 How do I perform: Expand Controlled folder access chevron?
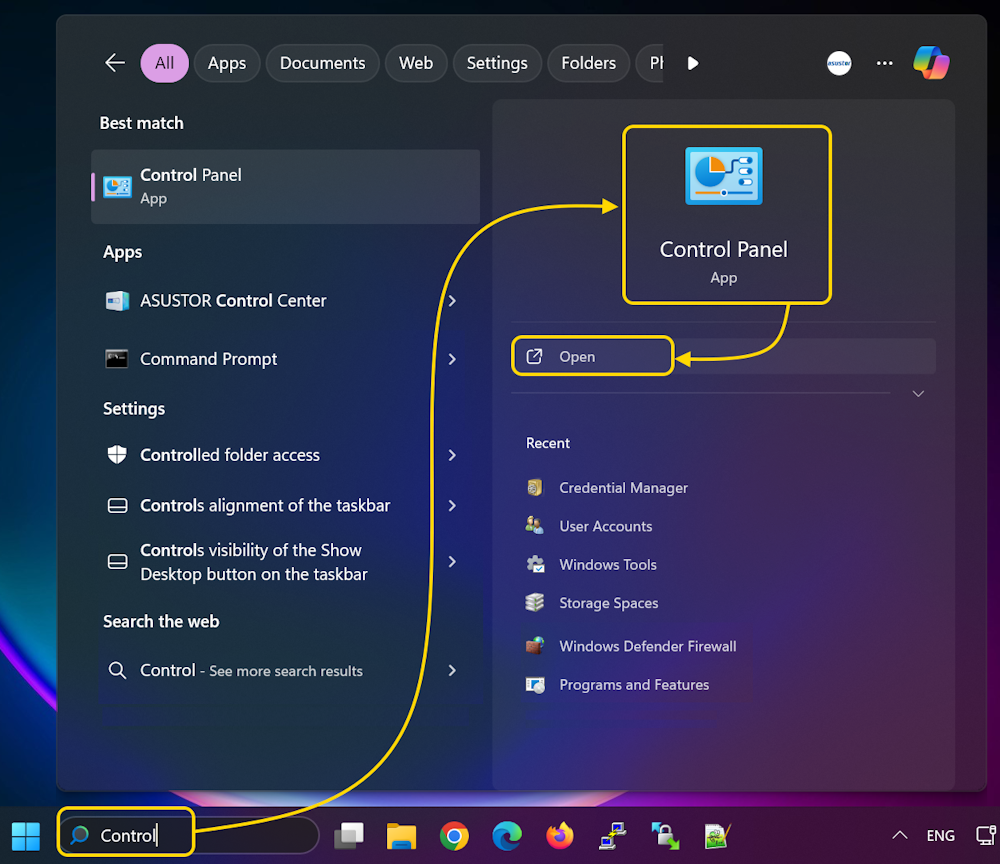click(452, 455)
